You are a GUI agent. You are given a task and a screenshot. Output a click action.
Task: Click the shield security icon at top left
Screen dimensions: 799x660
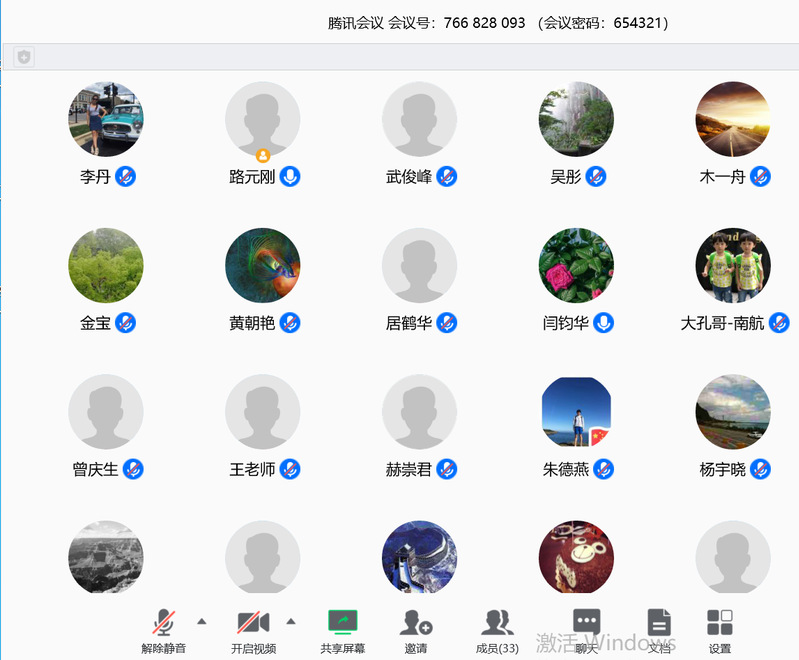[x=24, y=57]
